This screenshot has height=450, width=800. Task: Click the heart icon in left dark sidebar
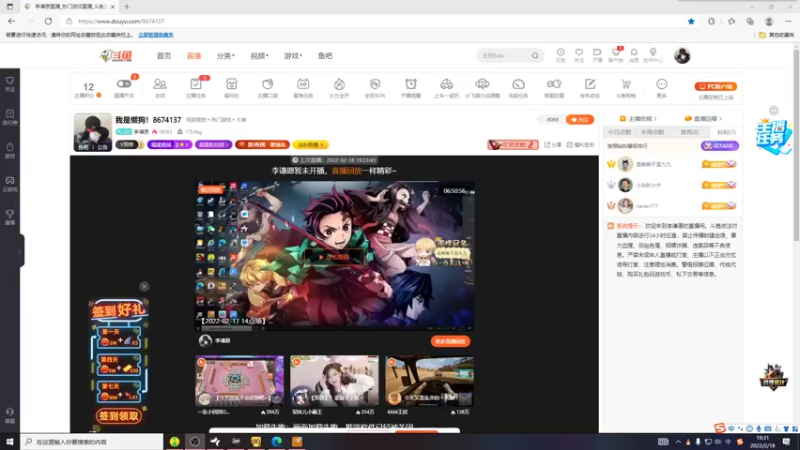click(10, 81)
